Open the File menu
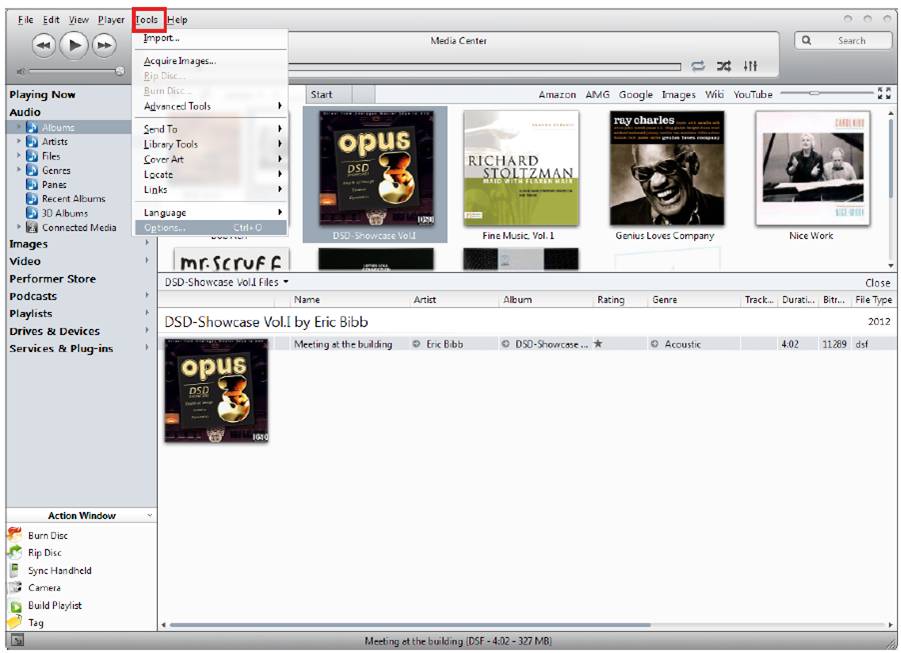The height and width of the screenshot is (653, 901). [x=25, y=20]
